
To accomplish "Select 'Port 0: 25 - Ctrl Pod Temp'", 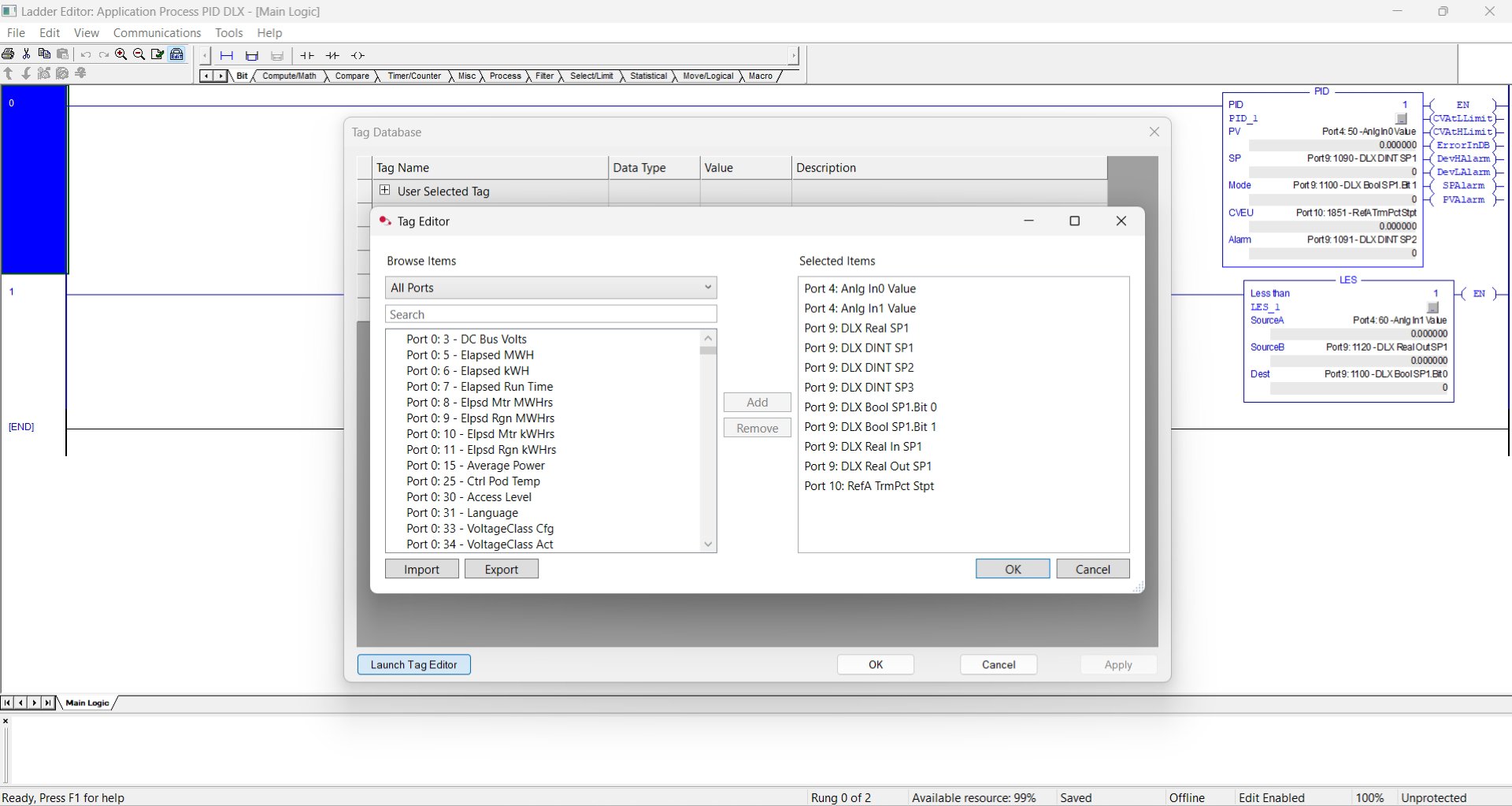I will [x=473, y=481].
